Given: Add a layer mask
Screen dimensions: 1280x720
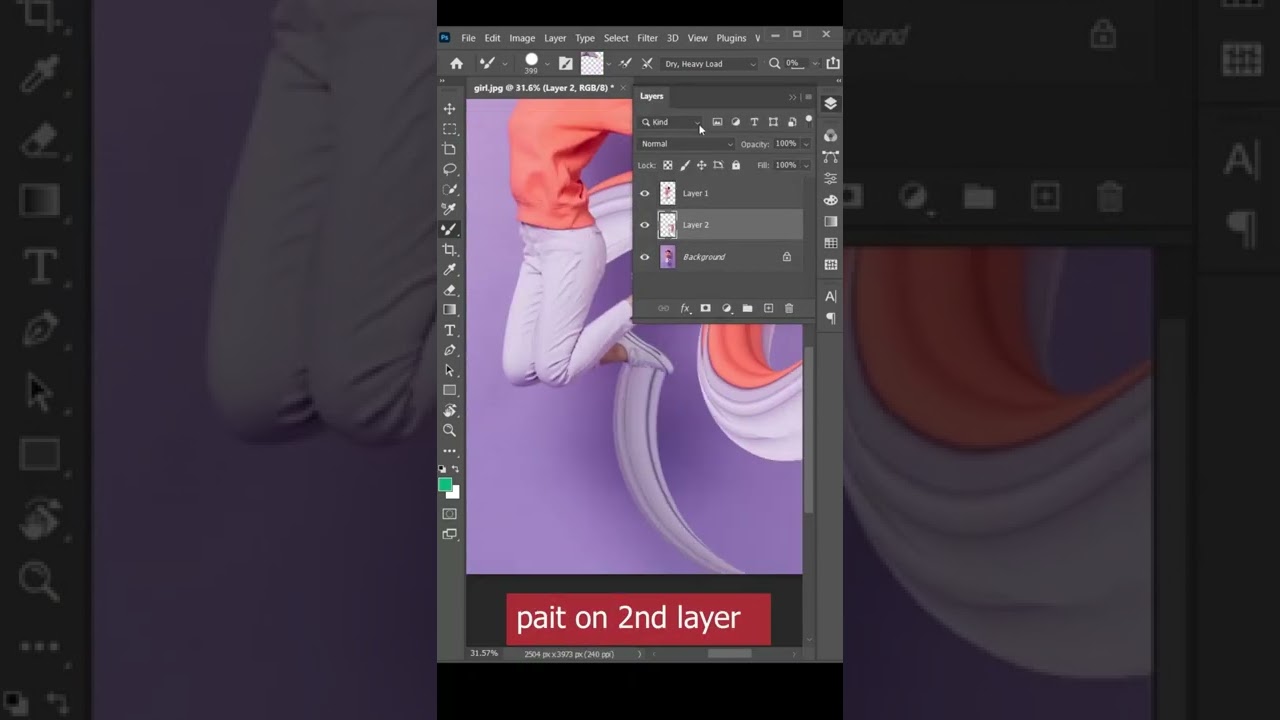Looking at the screenshot, I should tap(705, 309).
